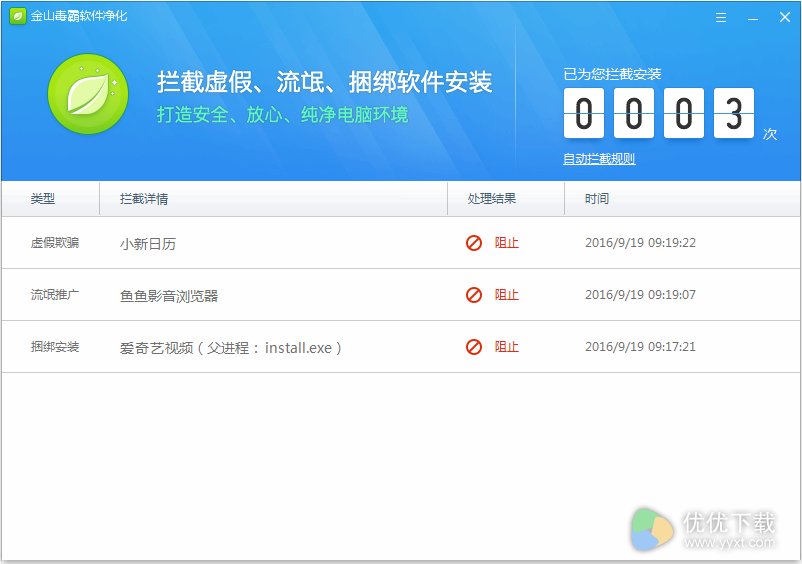Screen dimensions: 802x564
Task: Click the title text 金山毒霸软件净化
Action: [x=78, y=16]
